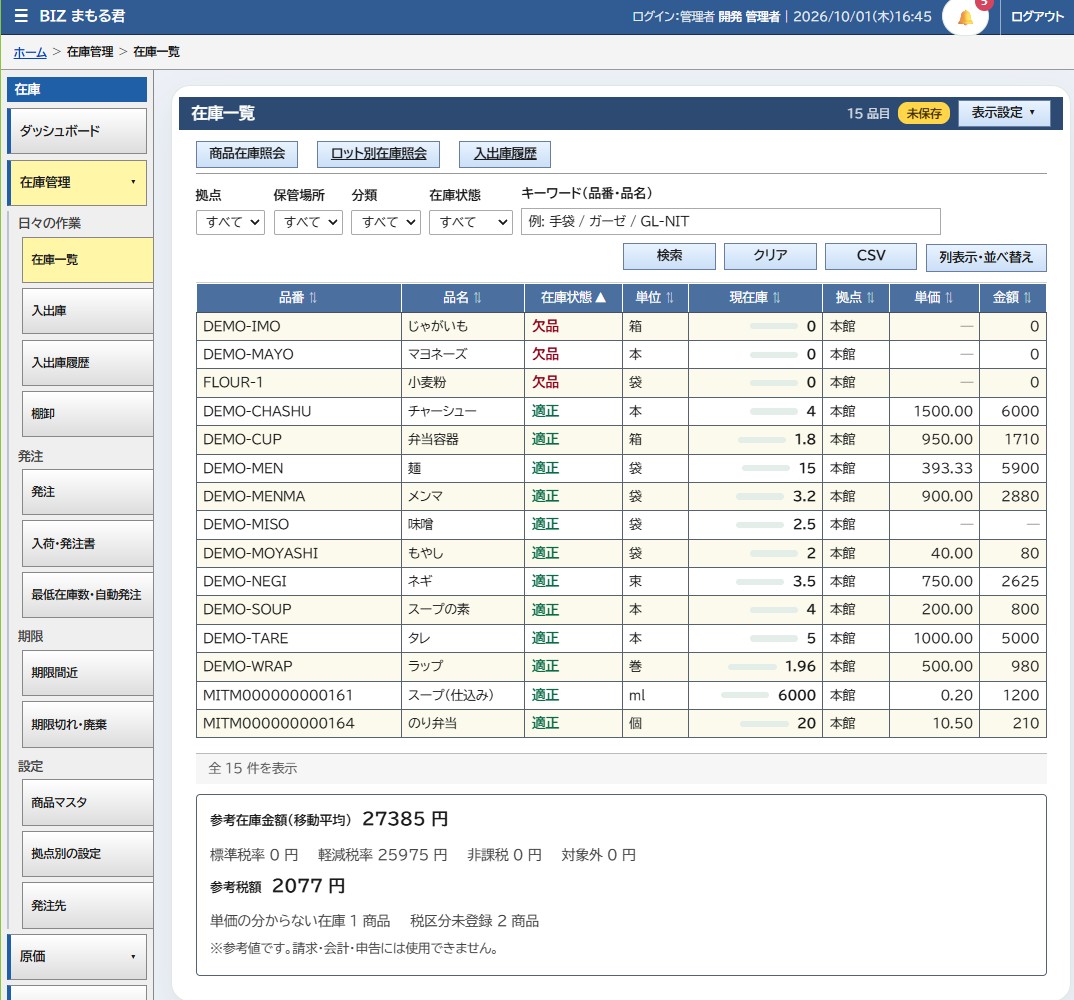This screenshot has width=1074, height=1000.
Task: Open ロット別在庫照会 view
Action: [x=378, y=154]
